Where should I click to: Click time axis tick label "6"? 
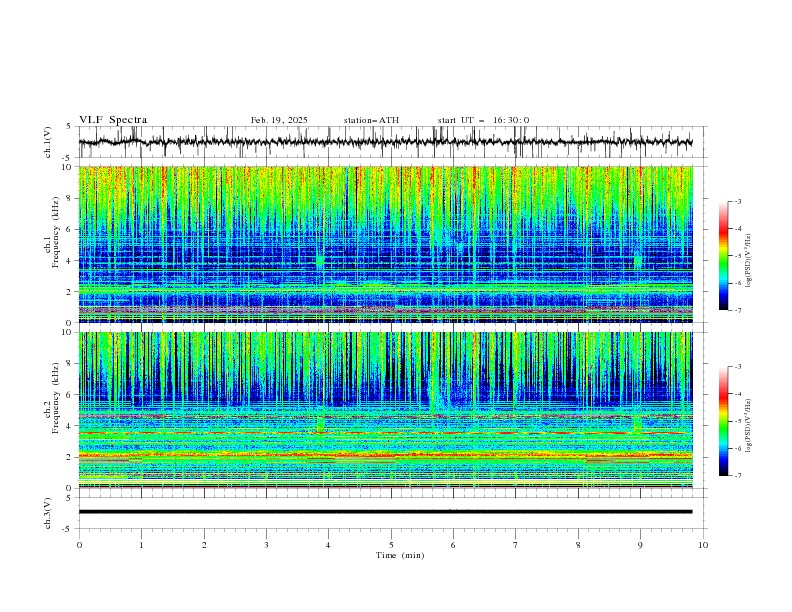point(453,545)
